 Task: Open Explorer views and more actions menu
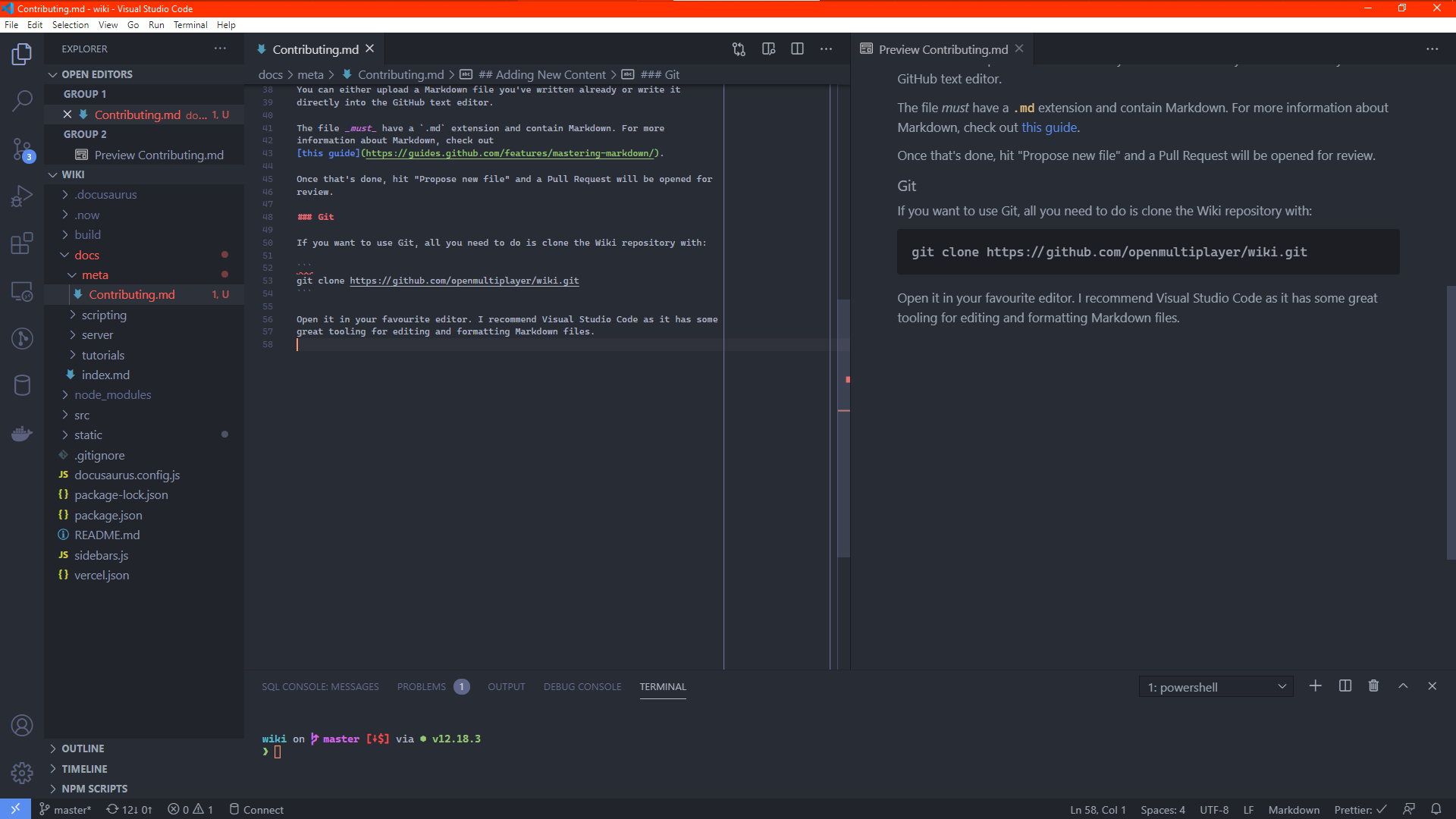coord(220,49)
